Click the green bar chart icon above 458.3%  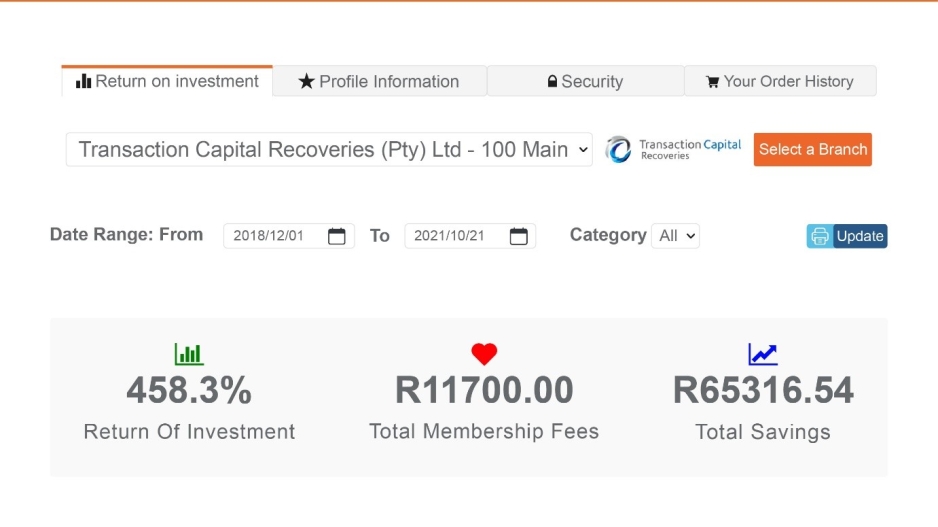[188, 354]
